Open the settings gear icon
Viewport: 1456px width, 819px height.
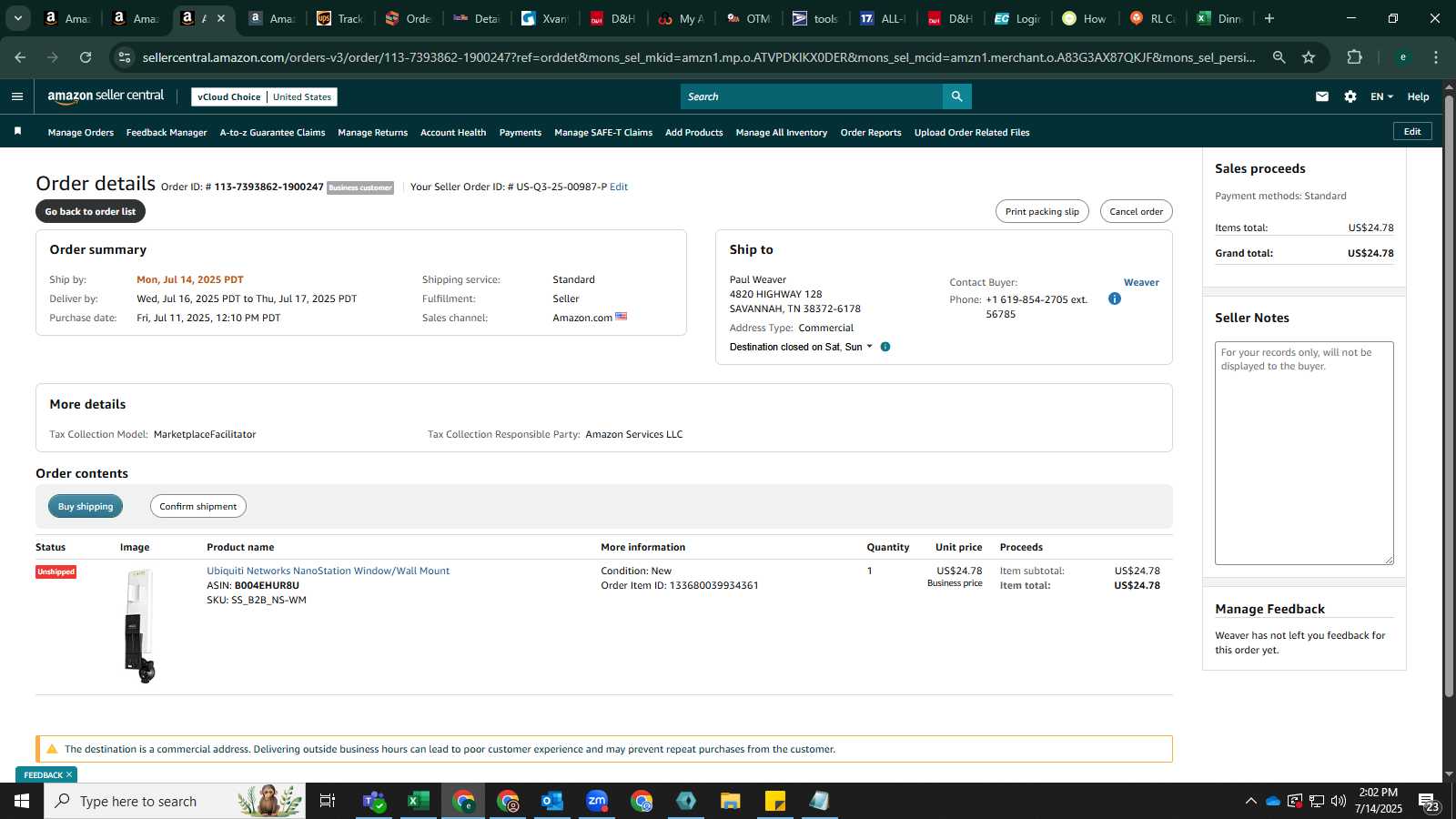(x=1350, y=96)
